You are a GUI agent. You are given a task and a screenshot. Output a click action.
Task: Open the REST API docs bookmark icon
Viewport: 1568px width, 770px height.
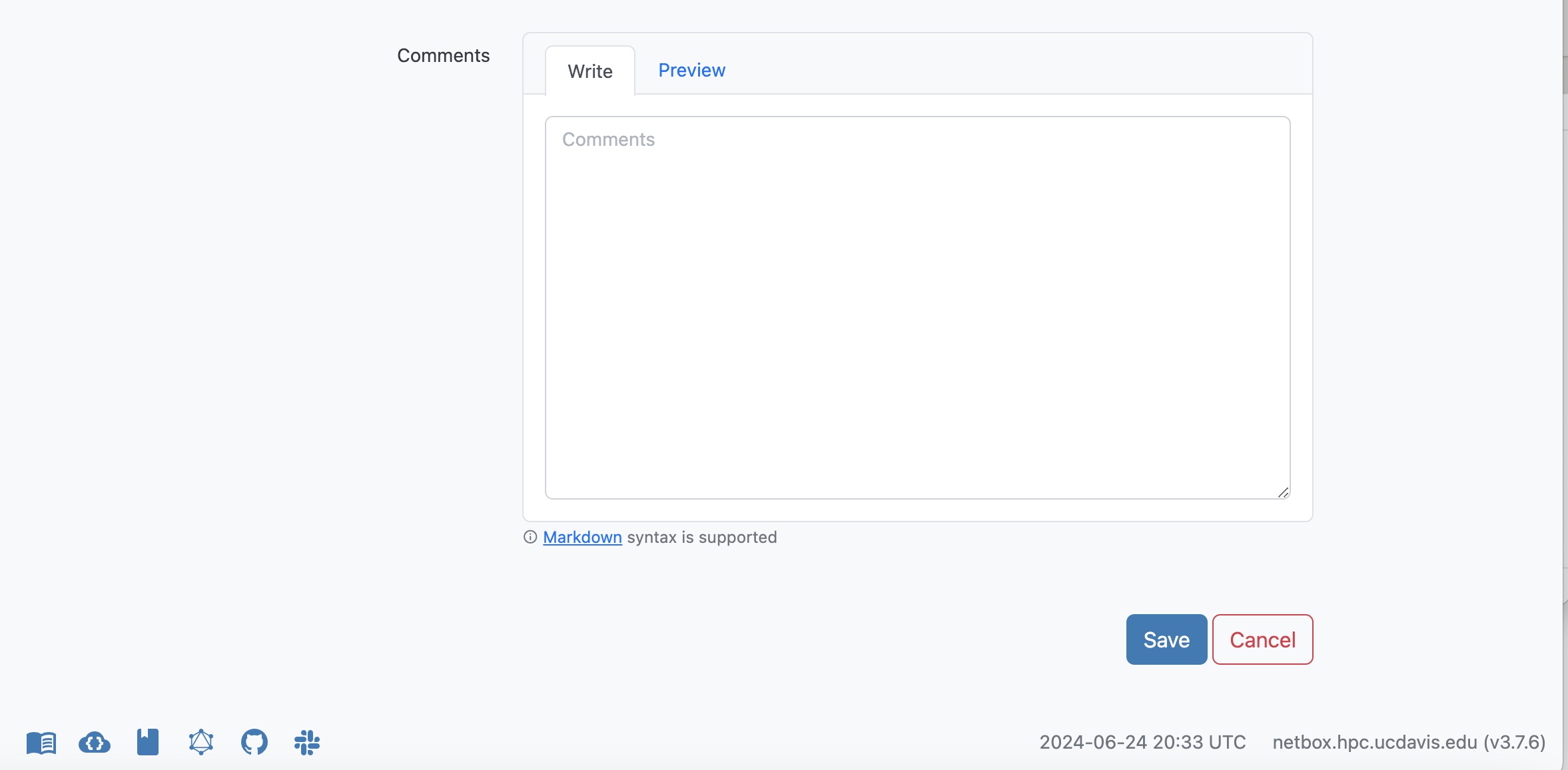pyautogui.click(x=148, y=742)
